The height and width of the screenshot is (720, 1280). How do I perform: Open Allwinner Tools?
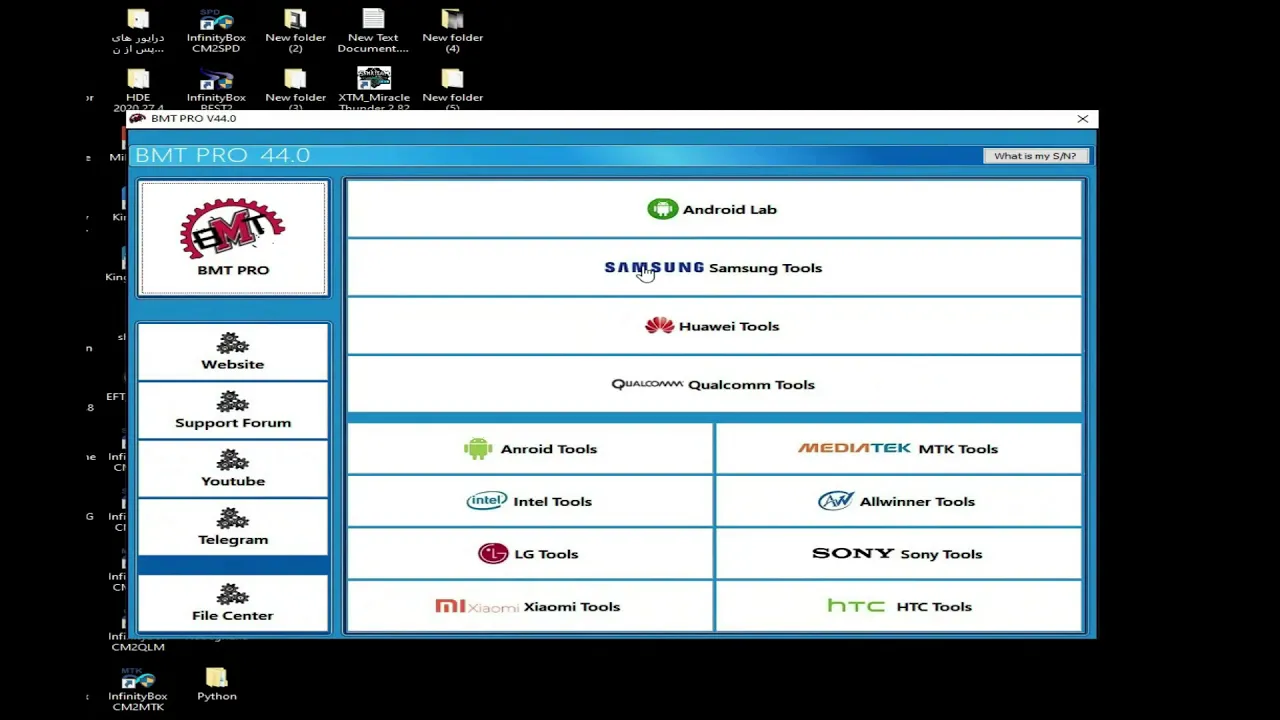pos(898,501)
